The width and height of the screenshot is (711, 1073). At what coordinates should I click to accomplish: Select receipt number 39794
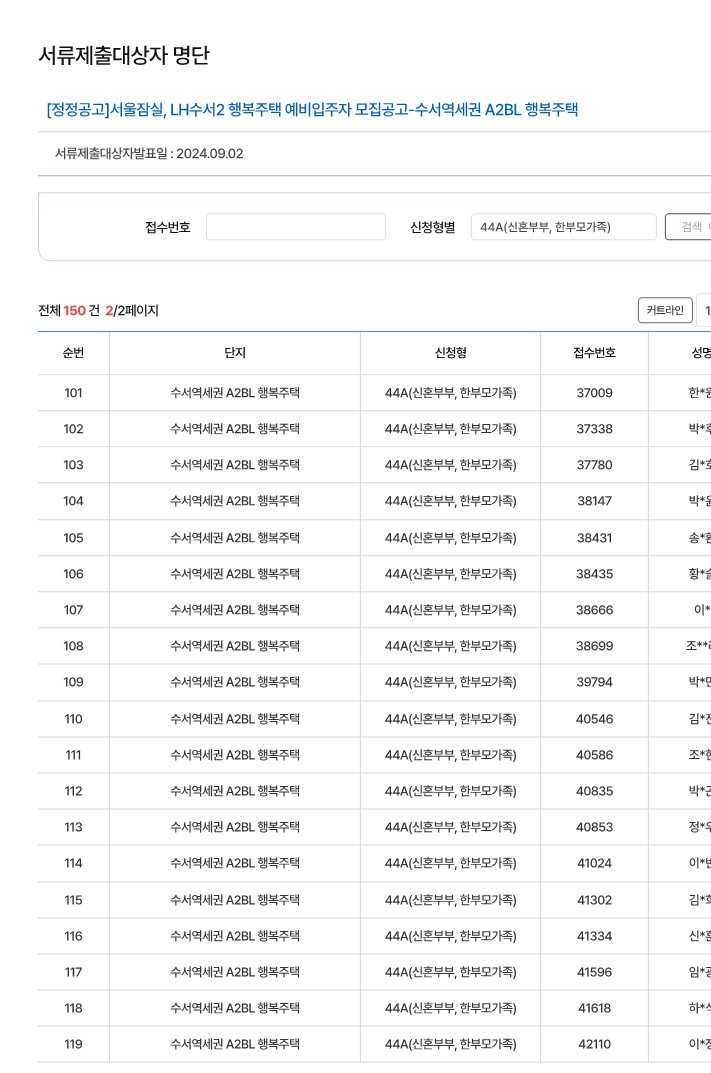coord(594,682)
